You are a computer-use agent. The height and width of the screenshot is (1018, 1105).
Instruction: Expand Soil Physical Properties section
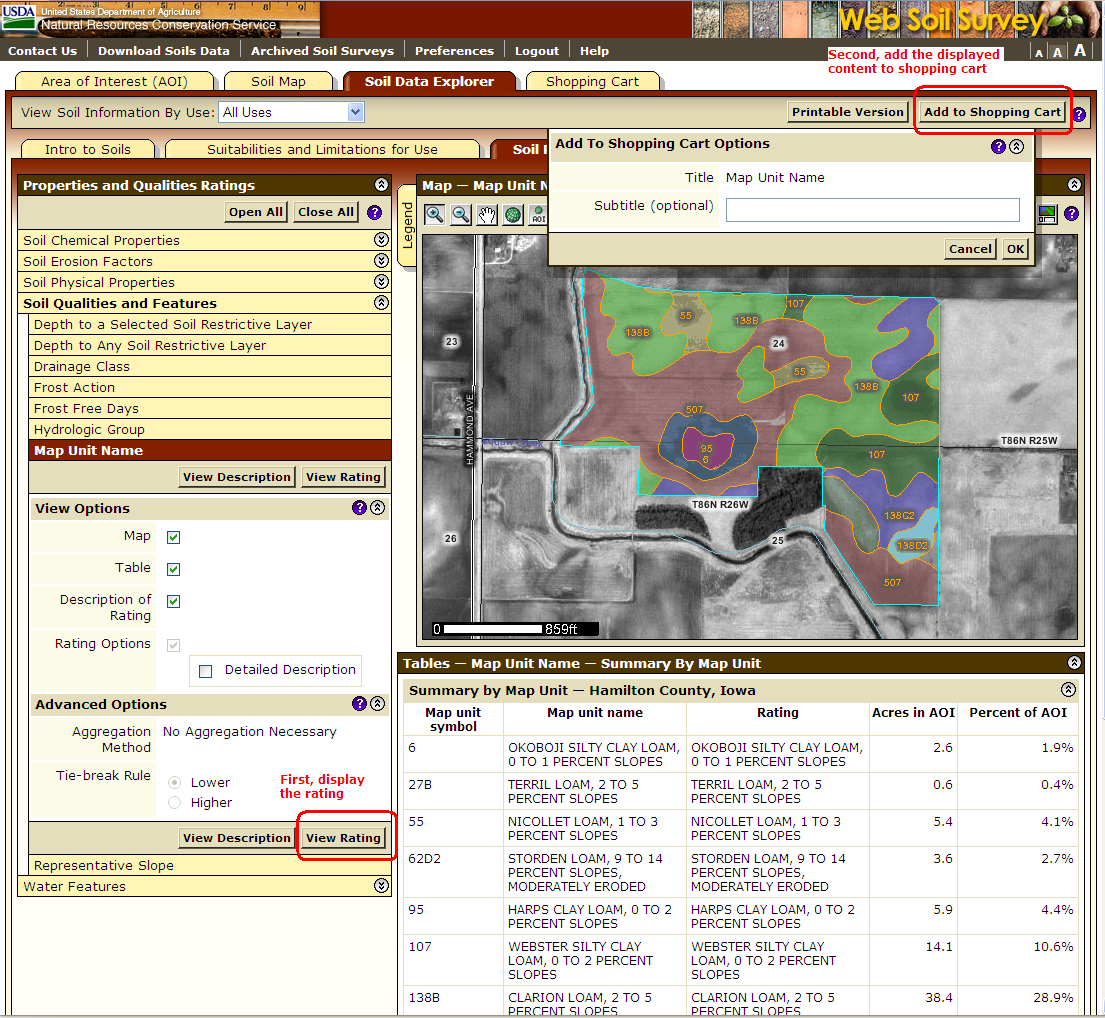click(x=381, y=282)
